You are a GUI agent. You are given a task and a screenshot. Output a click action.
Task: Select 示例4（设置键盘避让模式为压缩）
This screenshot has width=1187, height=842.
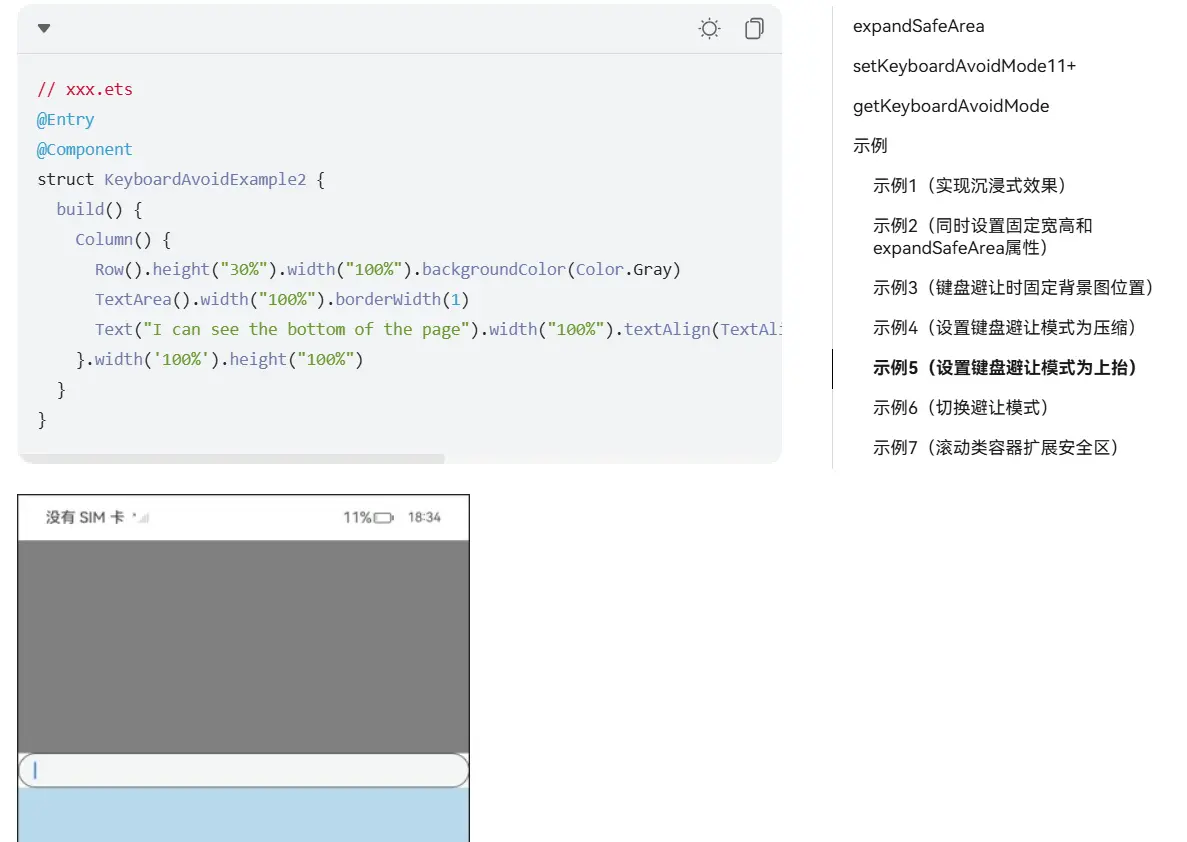pos(1005,328)
